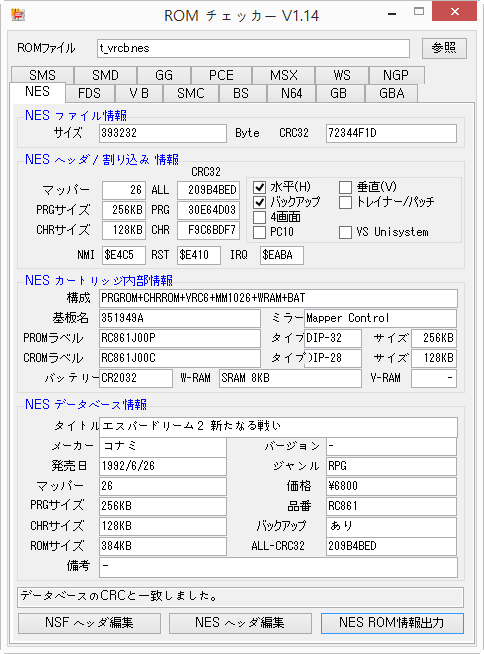Open the GG tab
Viewport: 484px width, 654px height.
(x=164, y=75)
